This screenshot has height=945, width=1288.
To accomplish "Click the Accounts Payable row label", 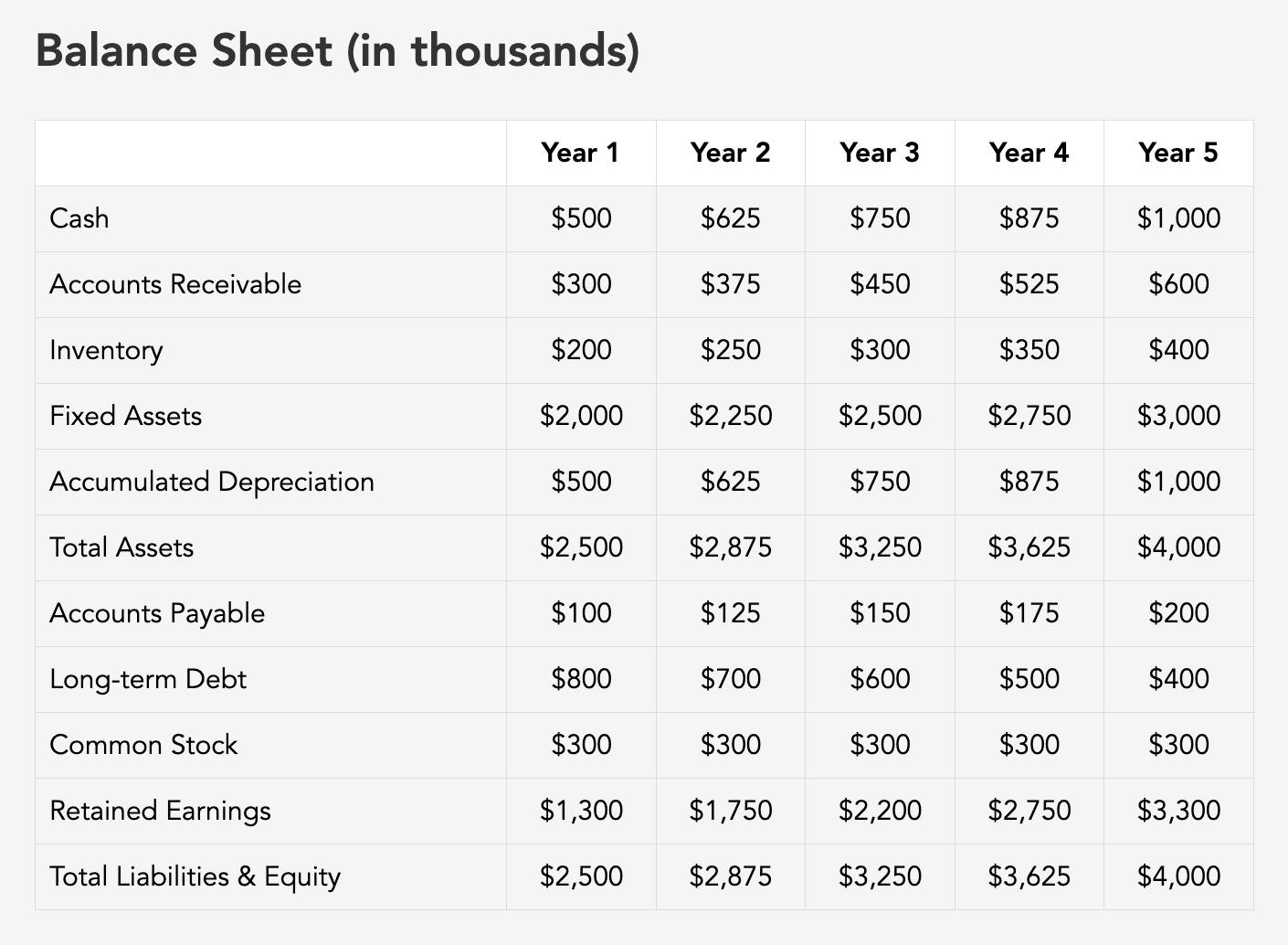I will (157, 613).
